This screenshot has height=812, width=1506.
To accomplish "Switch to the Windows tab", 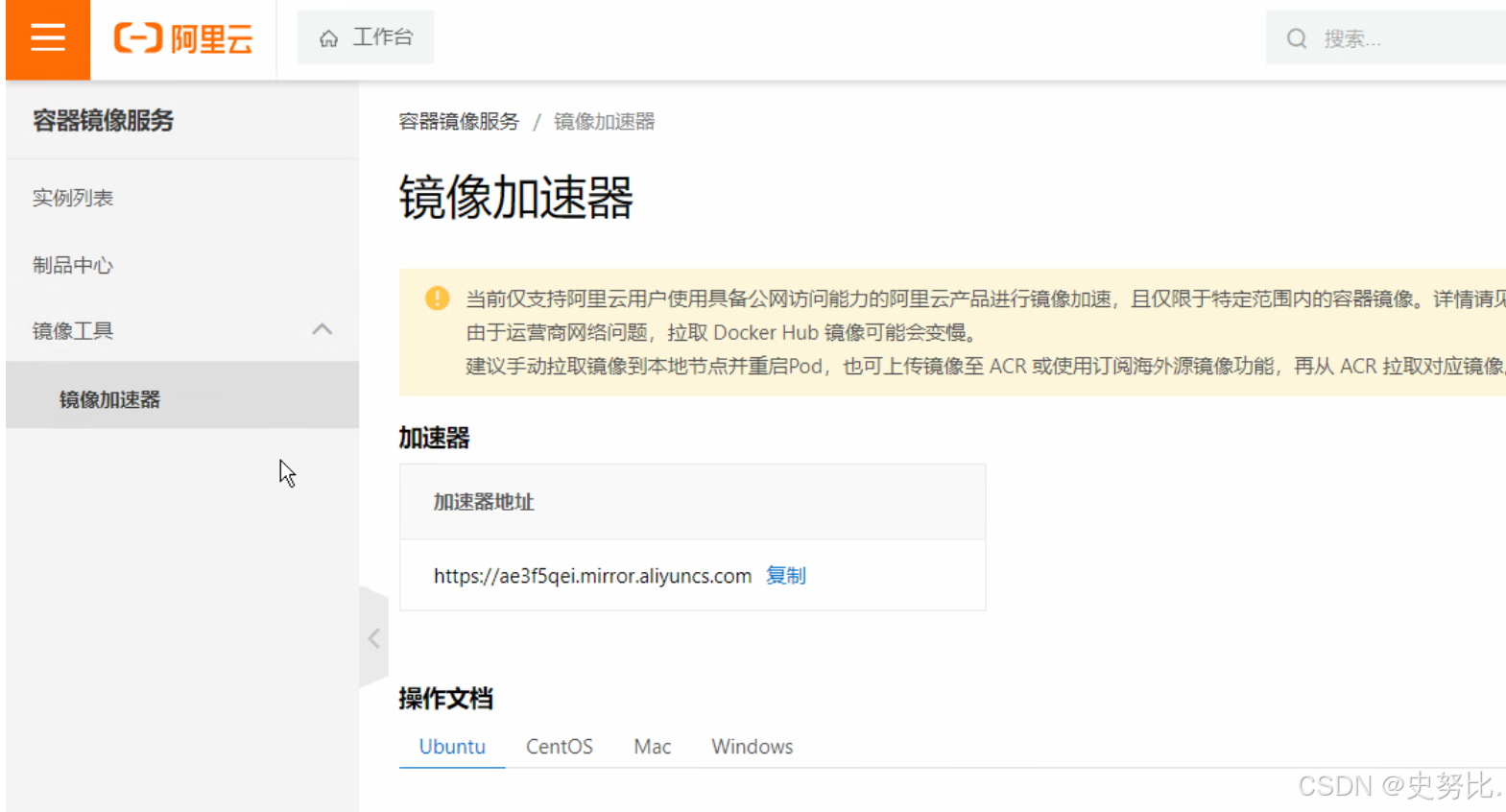I will (753, 747).
